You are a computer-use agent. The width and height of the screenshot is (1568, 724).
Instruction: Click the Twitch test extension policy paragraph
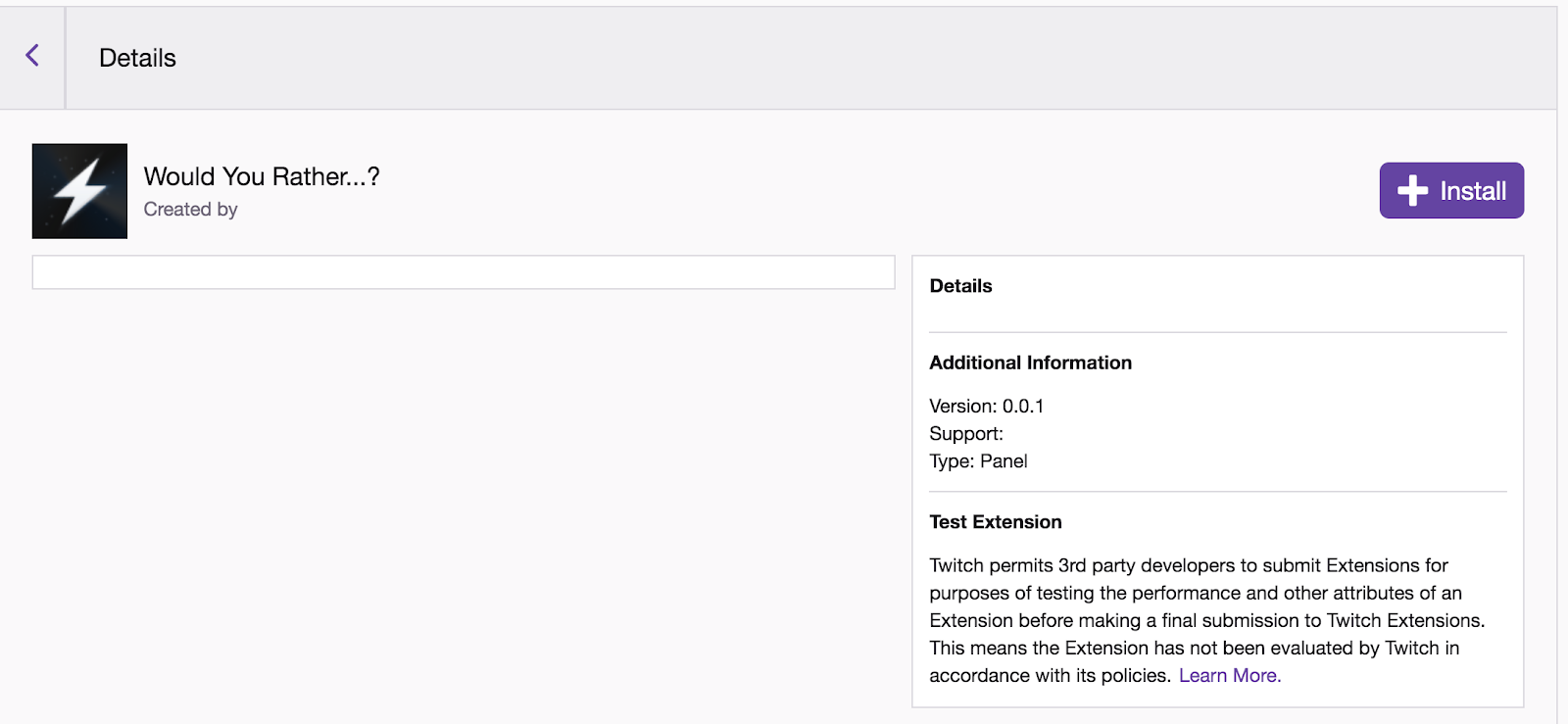click(x=1207, y=620)
